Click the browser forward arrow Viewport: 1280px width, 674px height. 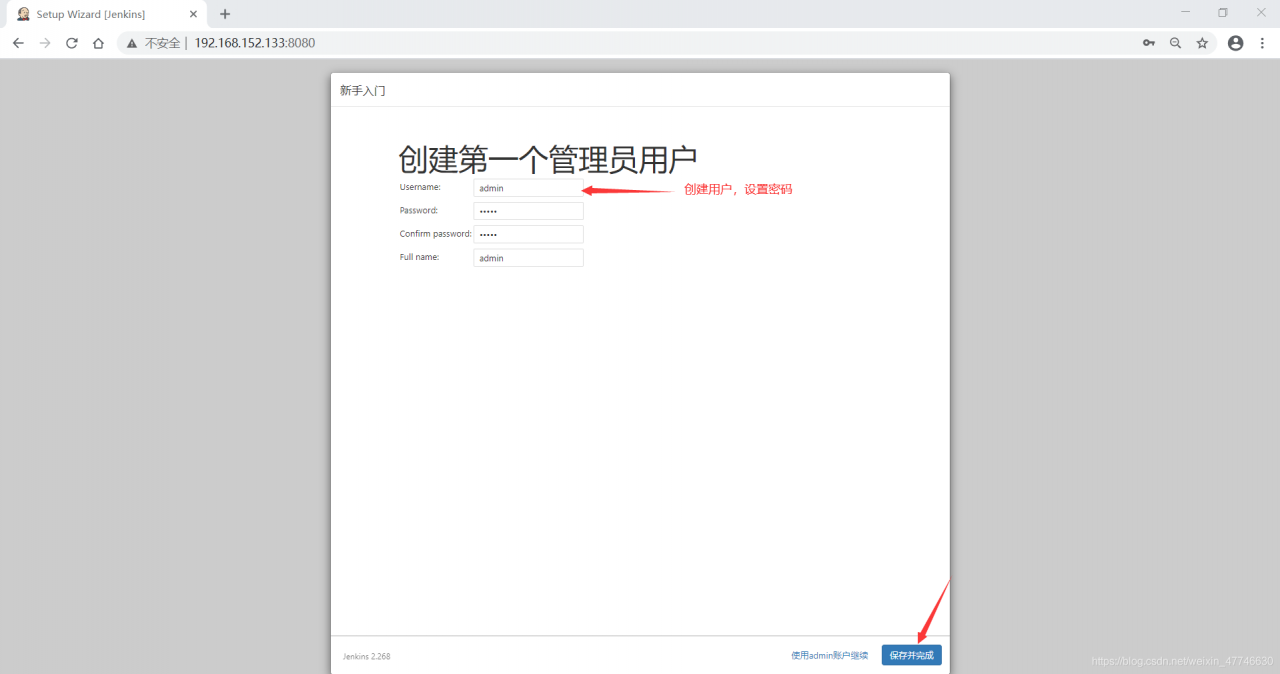(x=44, y=43)
